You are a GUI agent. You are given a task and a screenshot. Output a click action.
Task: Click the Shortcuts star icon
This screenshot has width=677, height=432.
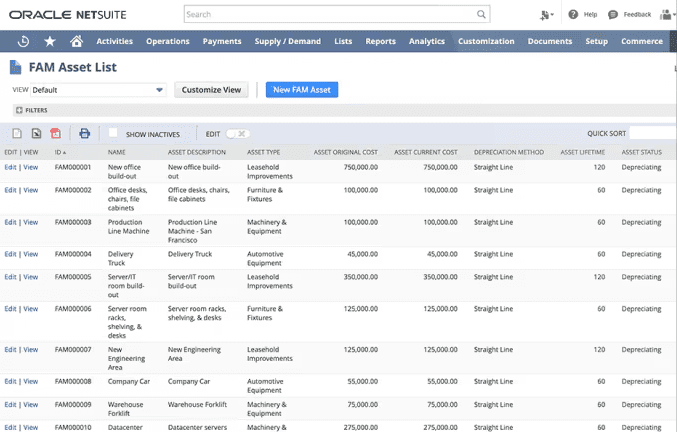(x=49, y=41)
